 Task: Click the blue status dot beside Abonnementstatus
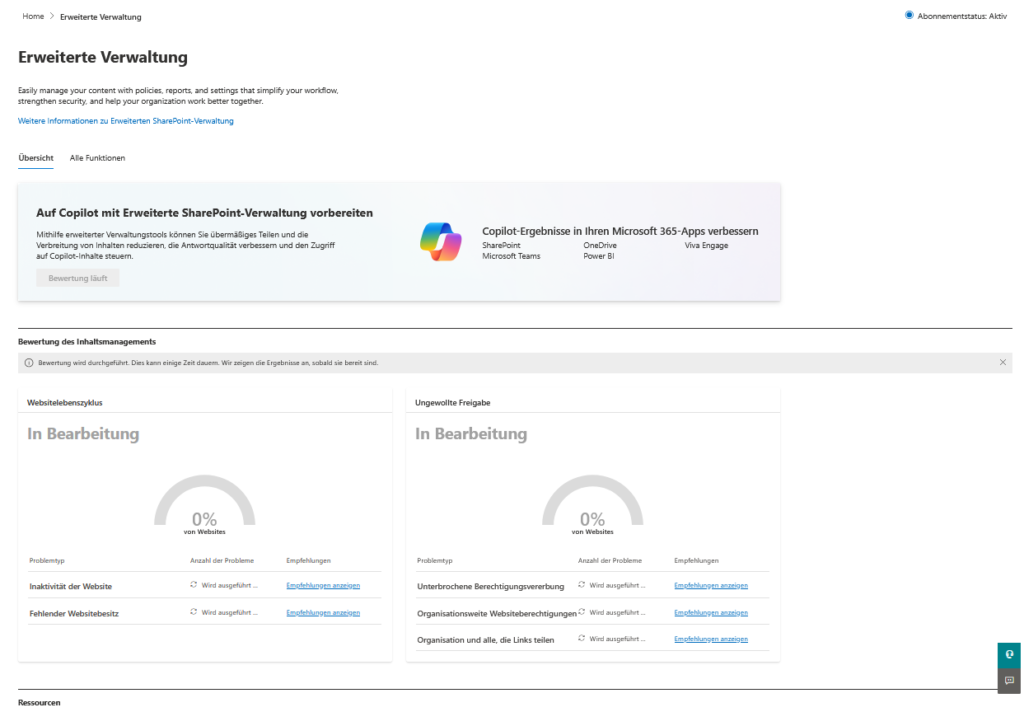click(909, 14)
